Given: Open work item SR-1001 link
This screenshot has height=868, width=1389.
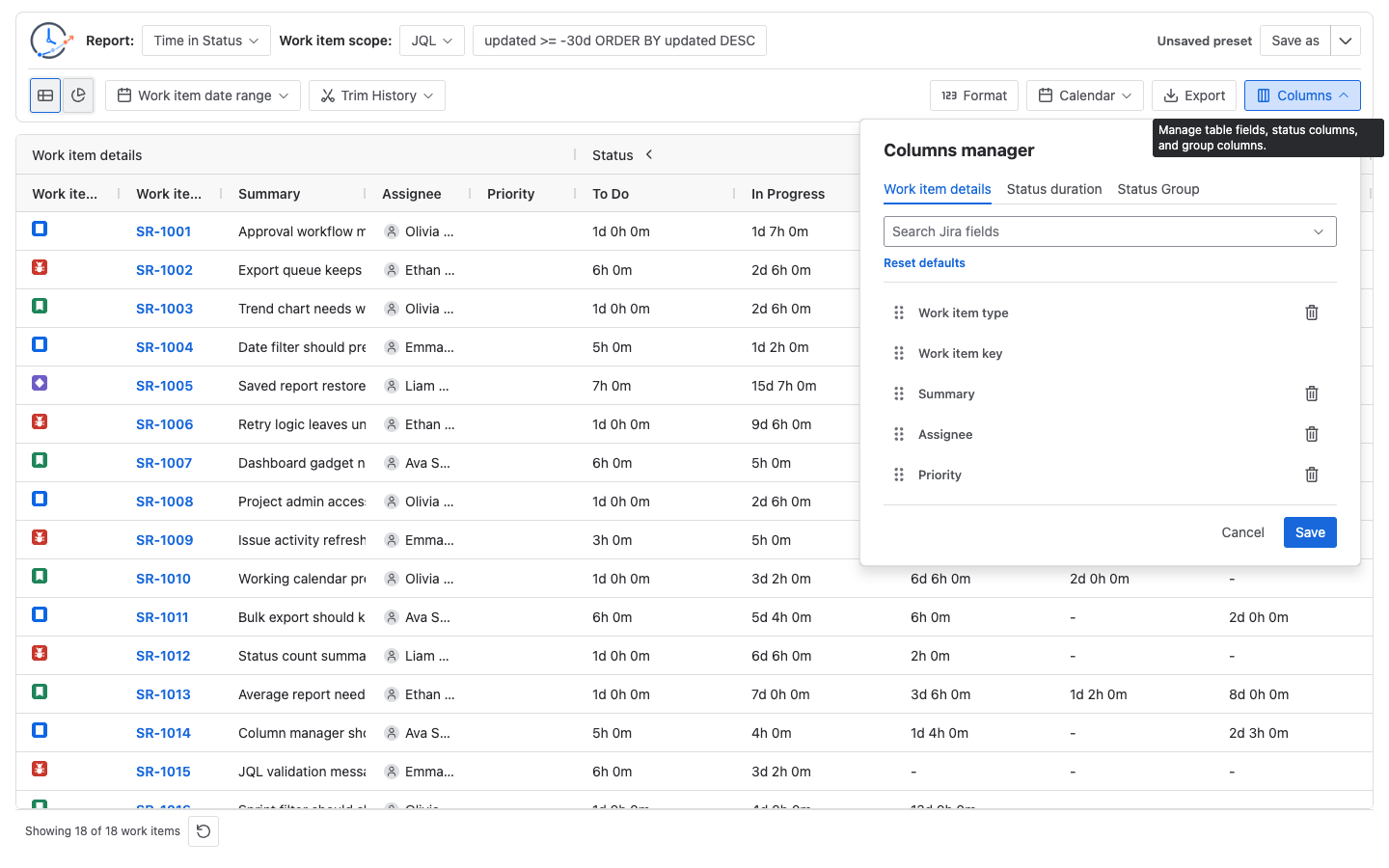Looking at the screenshot, I should click(x=163, y=231).
